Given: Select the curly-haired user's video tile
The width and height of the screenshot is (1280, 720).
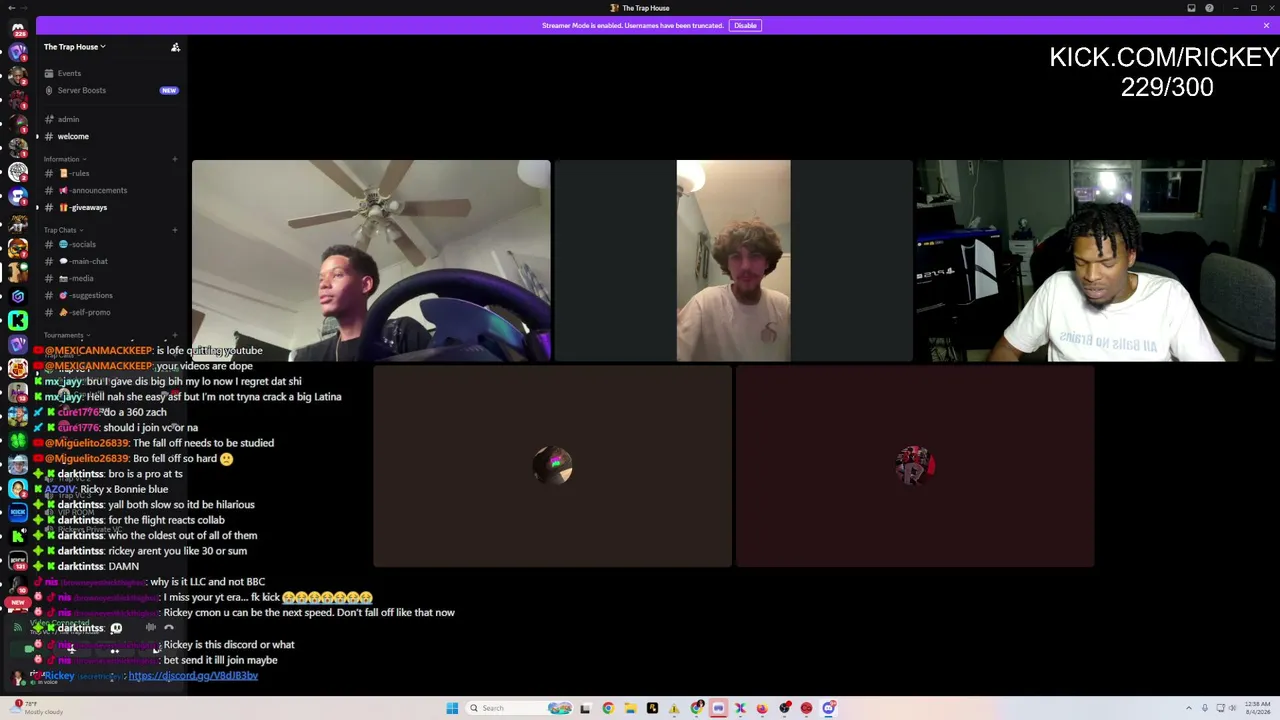Looking at the screenshot, I should click(x=733, y=260).
